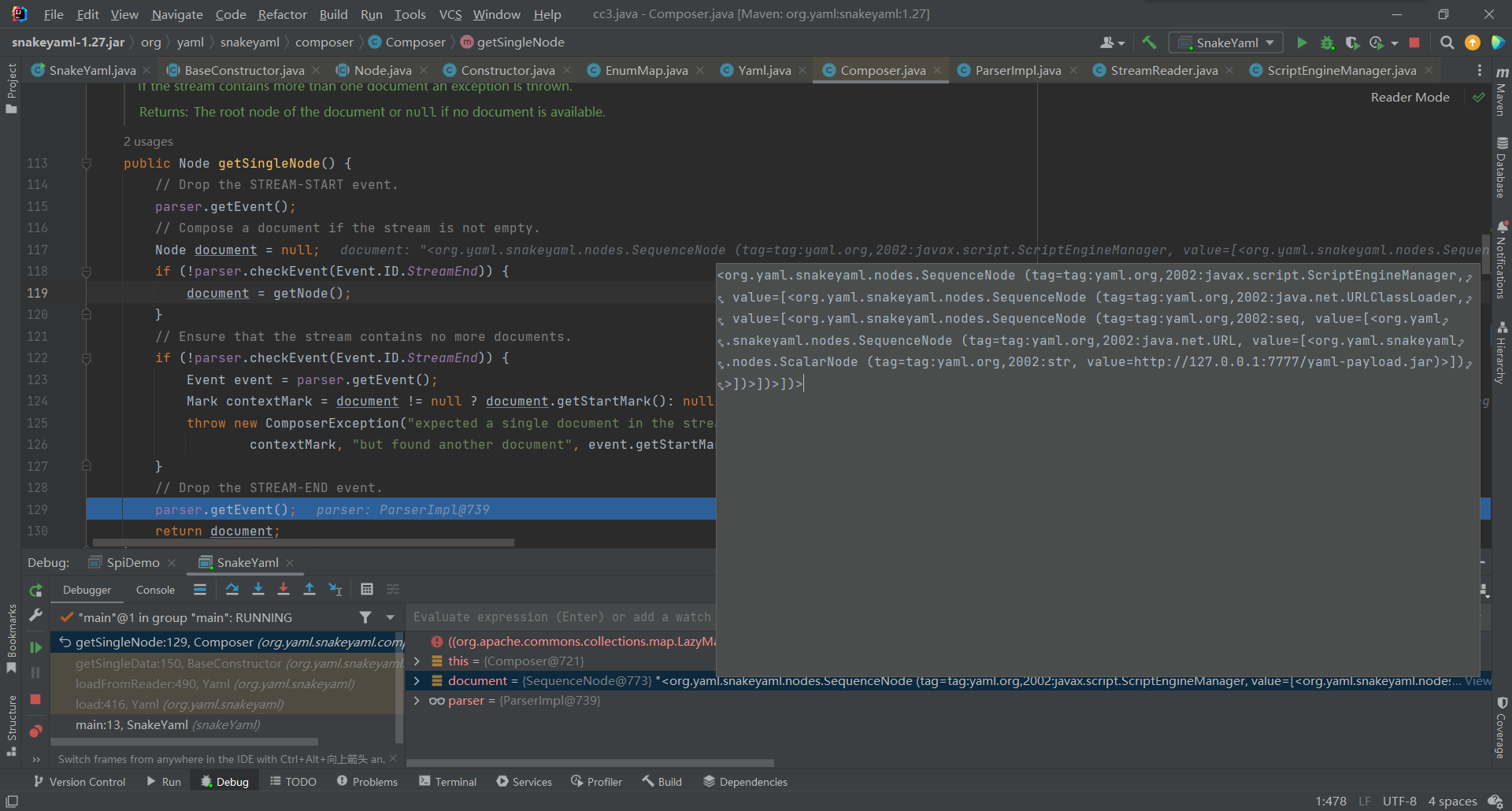Open the code-with-me user icon
1512x811 pixels.
pyautogui.click(x=1108, y=43)
